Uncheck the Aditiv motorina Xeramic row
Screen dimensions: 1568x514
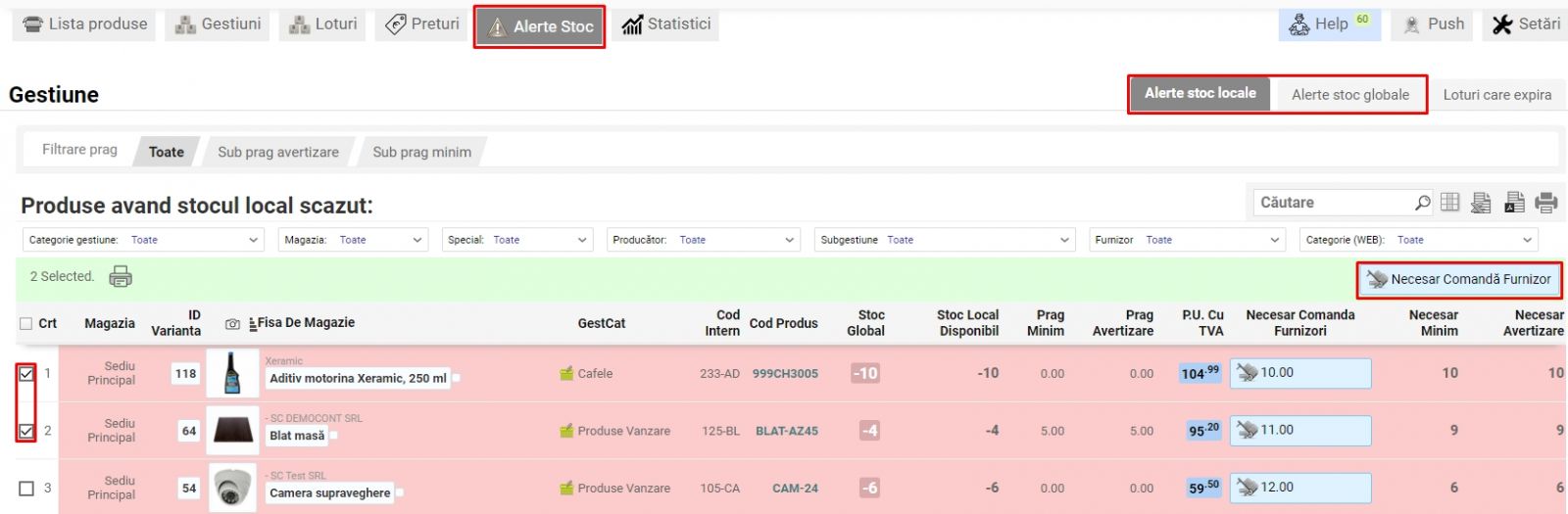(x=26, y=374)
